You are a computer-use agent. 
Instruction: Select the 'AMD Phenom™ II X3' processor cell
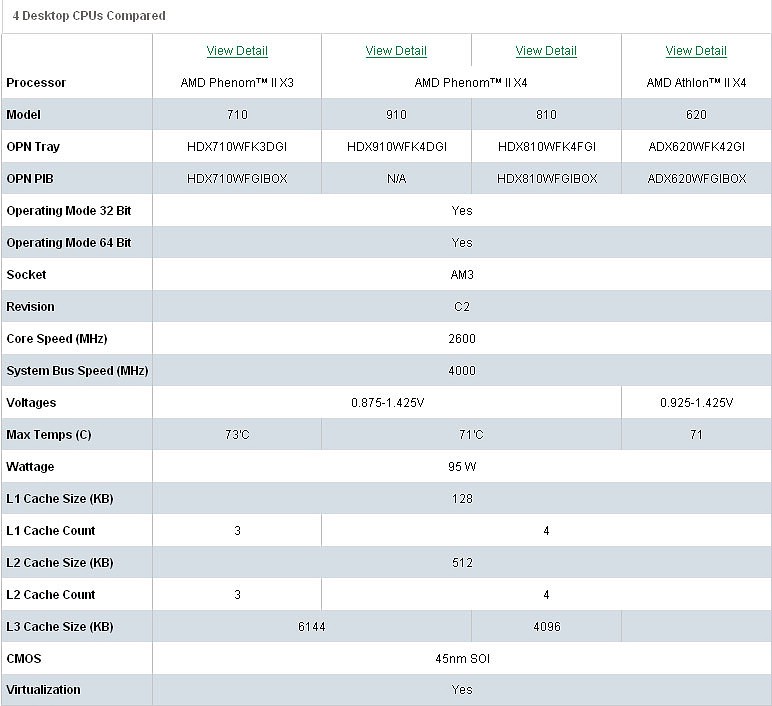[237, 83]
